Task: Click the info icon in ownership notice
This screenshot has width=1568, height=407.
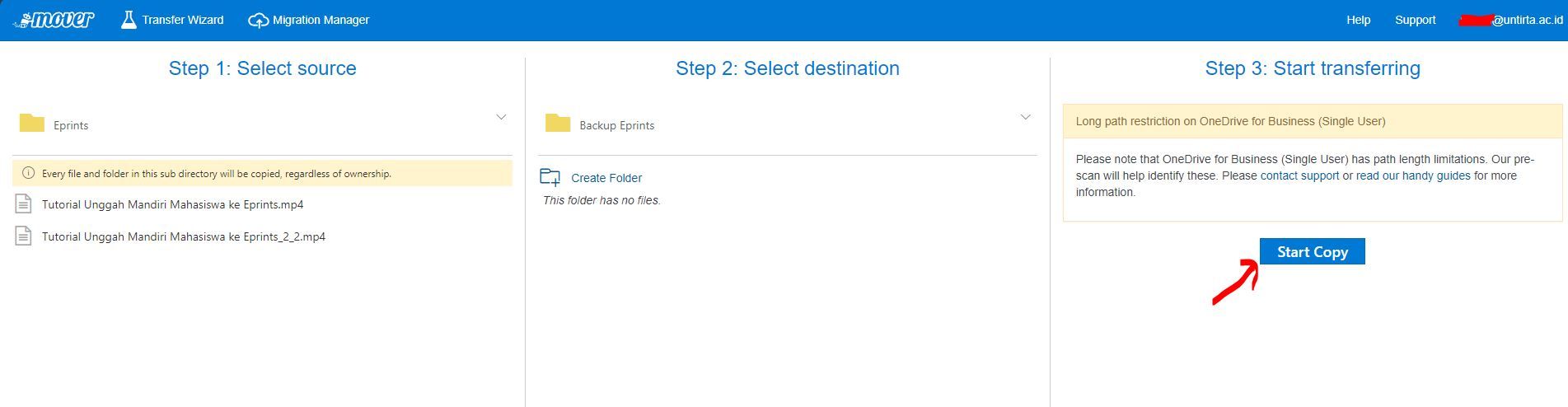Action: pyautogui.click(x=28, y=174)
